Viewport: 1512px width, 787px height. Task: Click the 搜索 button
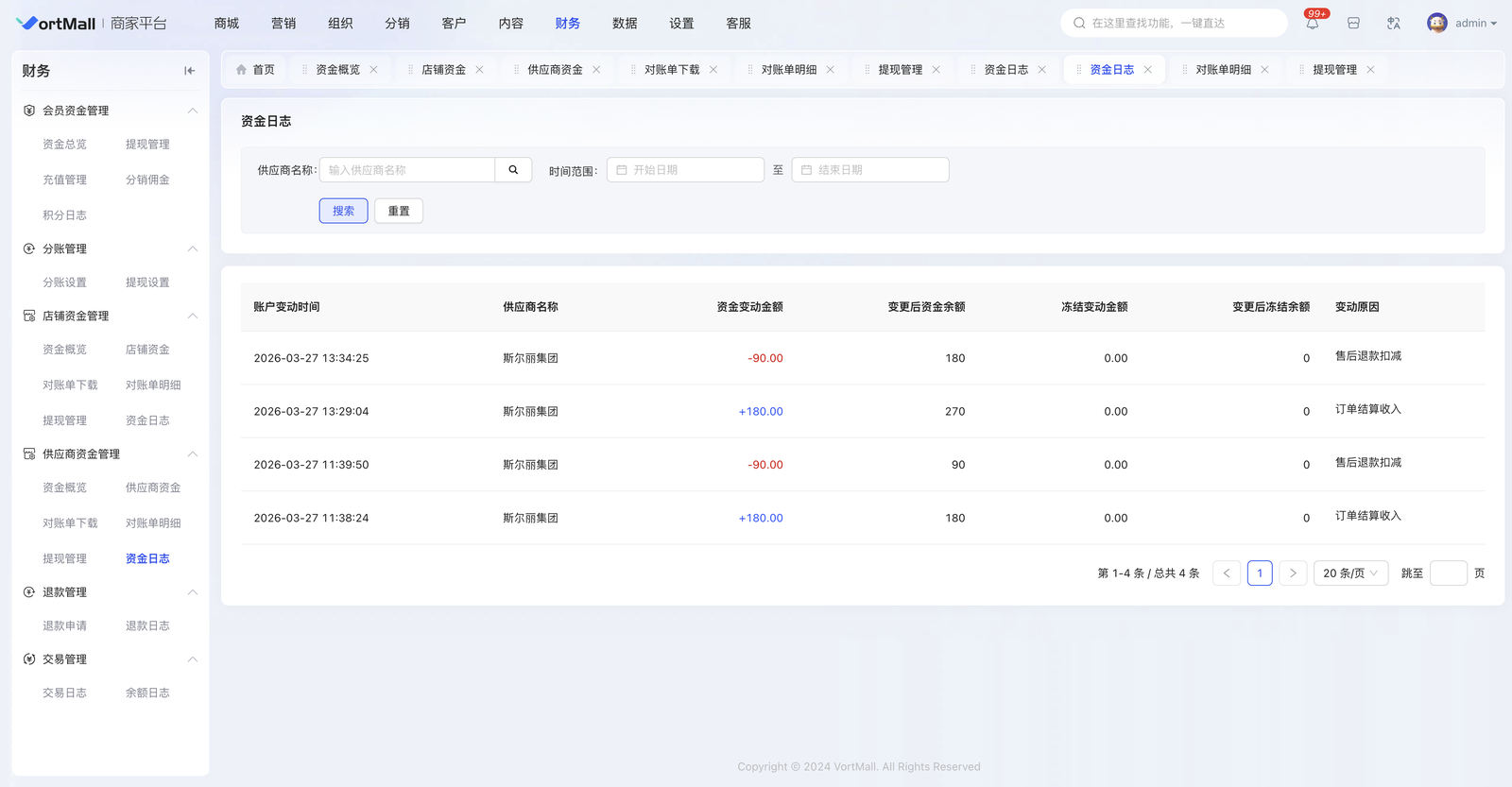pyautogui.click(x=343, y=211)
